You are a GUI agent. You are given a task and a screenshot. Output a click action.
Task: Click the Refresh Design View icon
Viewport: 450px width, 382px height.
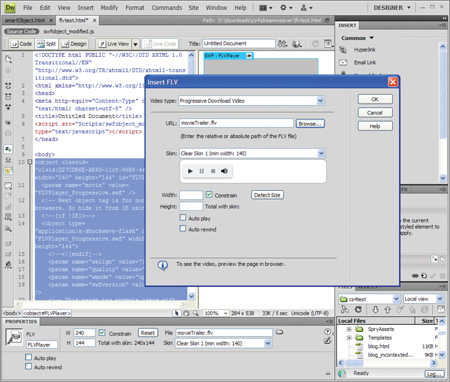tap(315, 44)
